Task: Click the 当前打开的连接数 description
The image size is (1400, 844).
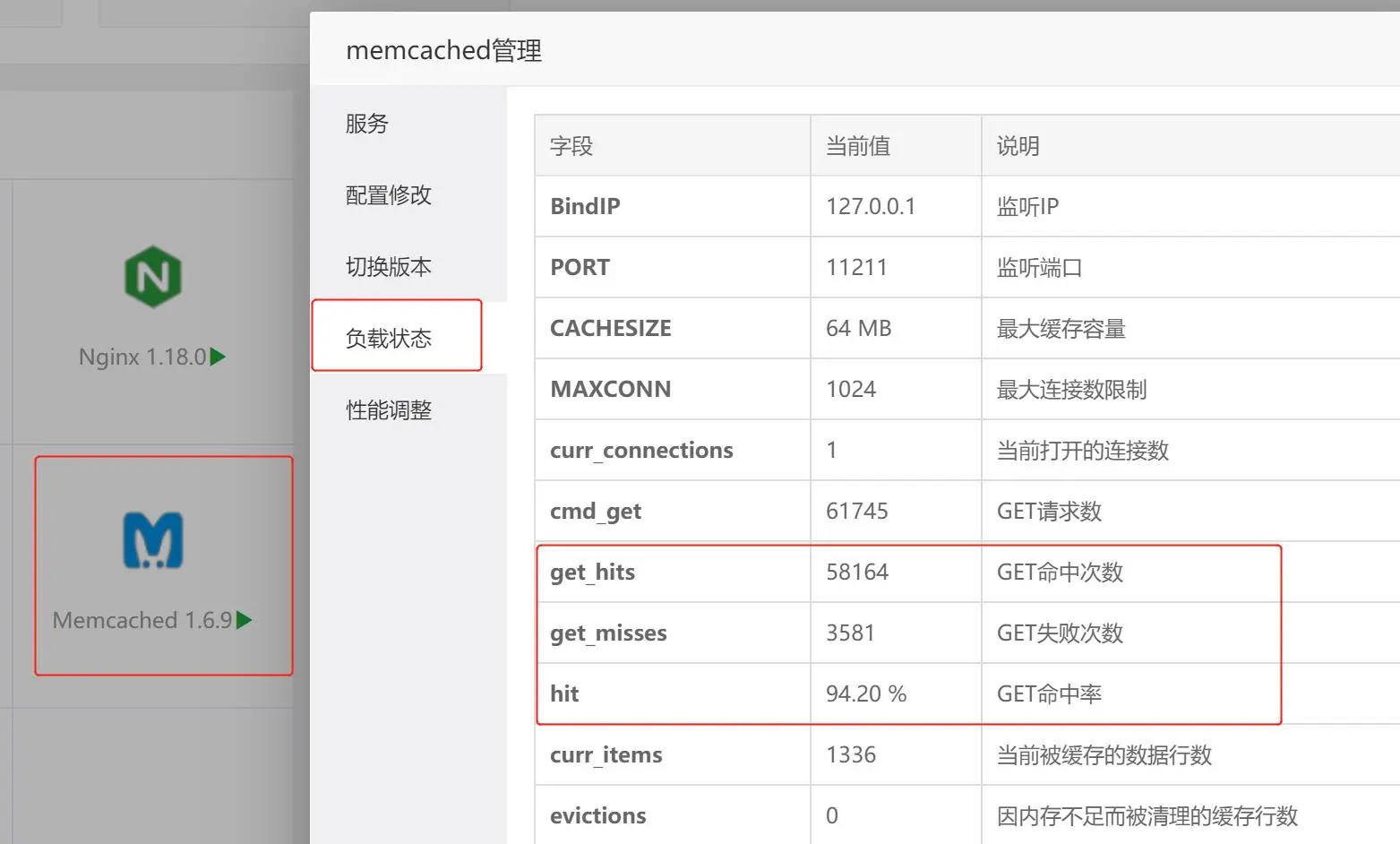Action: tap(1083, 450)
